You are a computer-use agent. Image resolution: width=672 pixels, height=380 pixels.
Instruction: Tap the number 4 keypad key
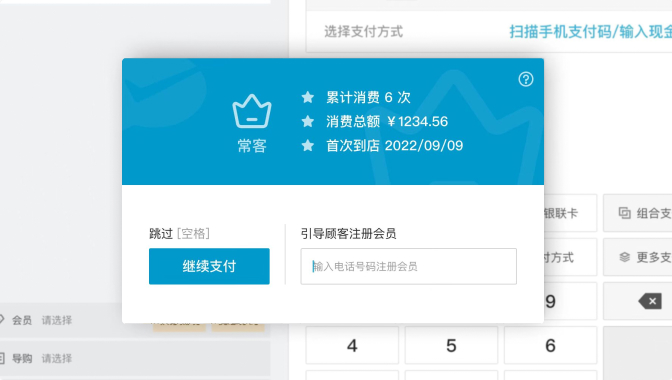tap(352, 345)
